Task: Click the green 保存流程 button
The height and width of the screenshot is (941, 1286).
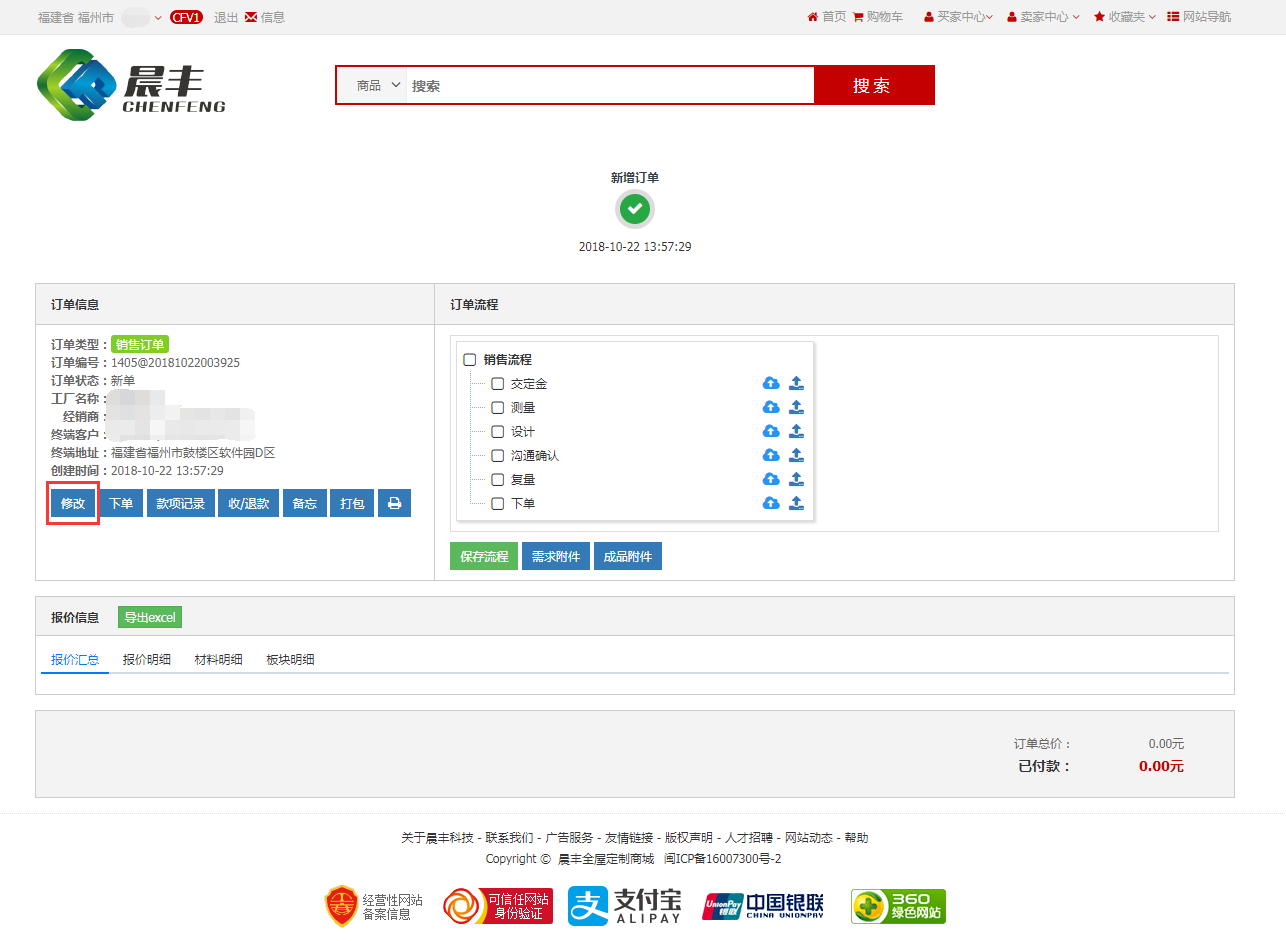Action: tap(484, 557)
